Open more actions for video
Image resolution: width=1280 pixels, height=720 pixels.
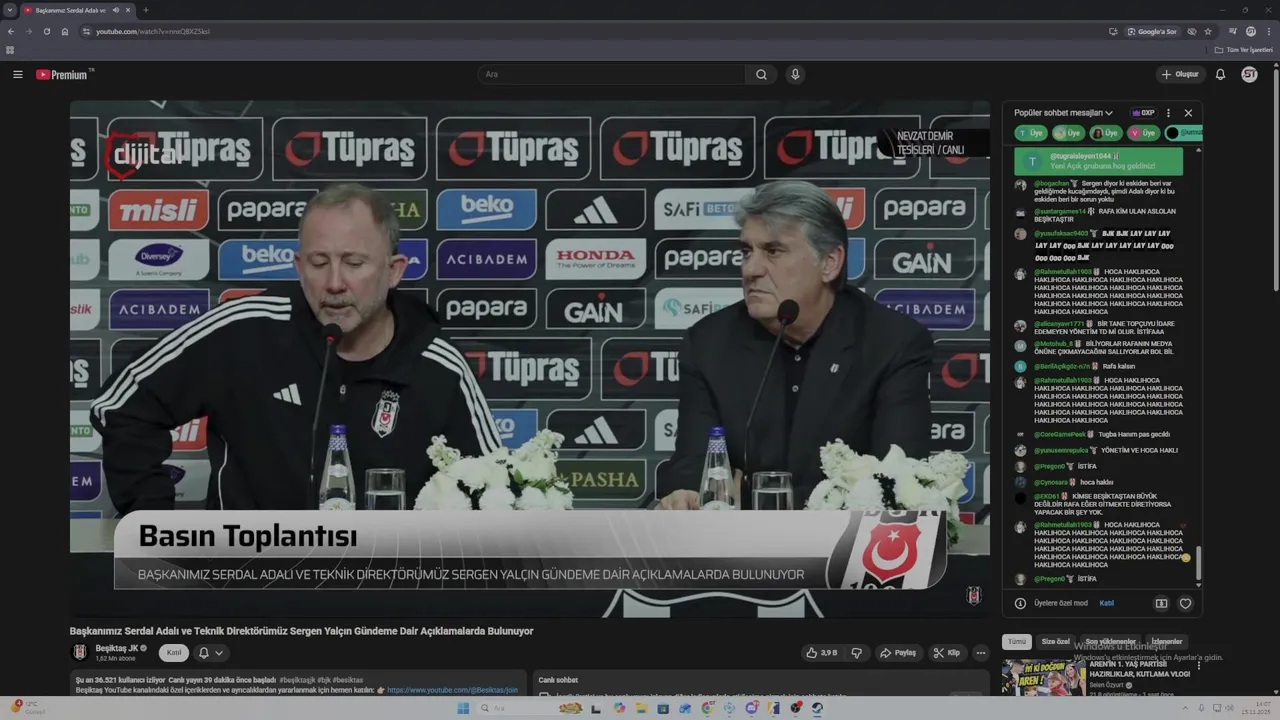click(980, 653)
